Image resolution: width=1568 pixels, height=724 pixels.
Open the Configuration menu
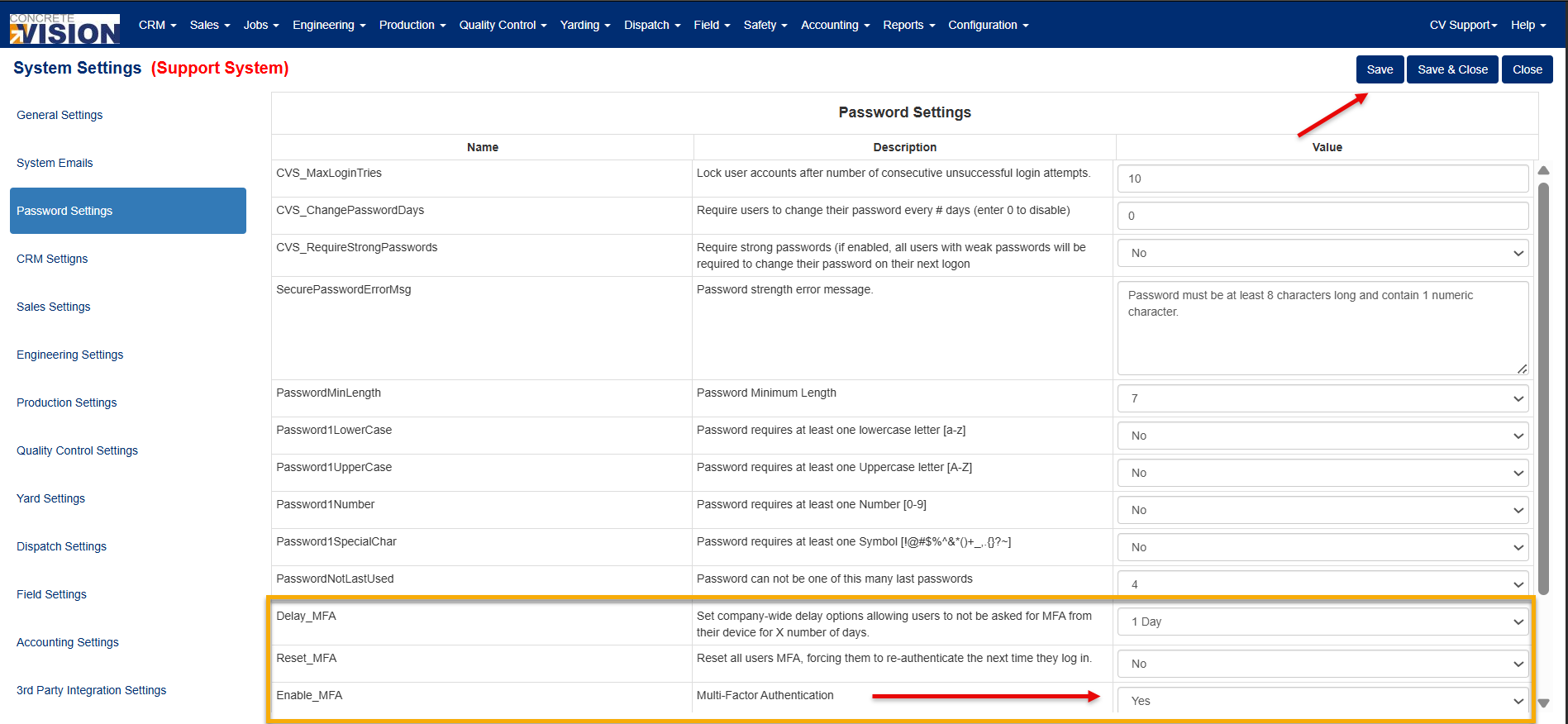[988, 25]
